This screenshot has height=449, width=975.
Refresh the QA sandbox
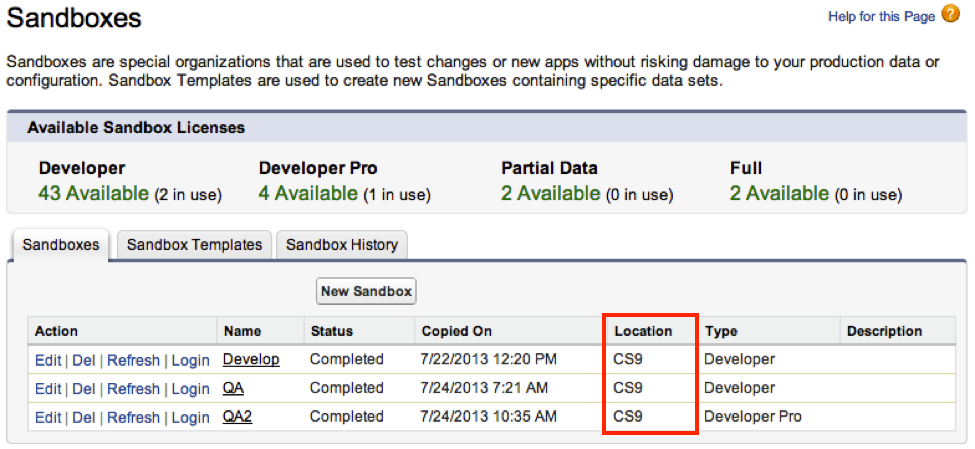[133, 389]
